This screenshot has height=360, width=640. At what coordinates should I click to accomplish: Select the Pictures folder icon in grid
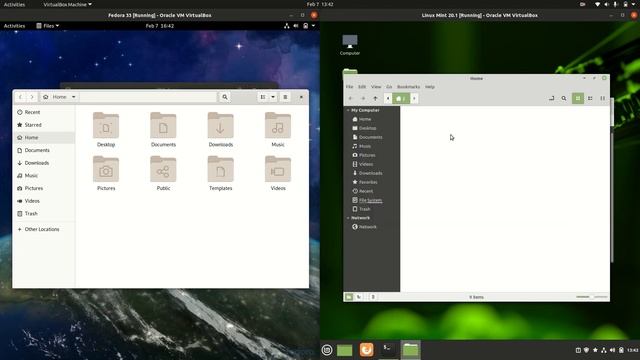pyautogui.click(x=106, y=169)
